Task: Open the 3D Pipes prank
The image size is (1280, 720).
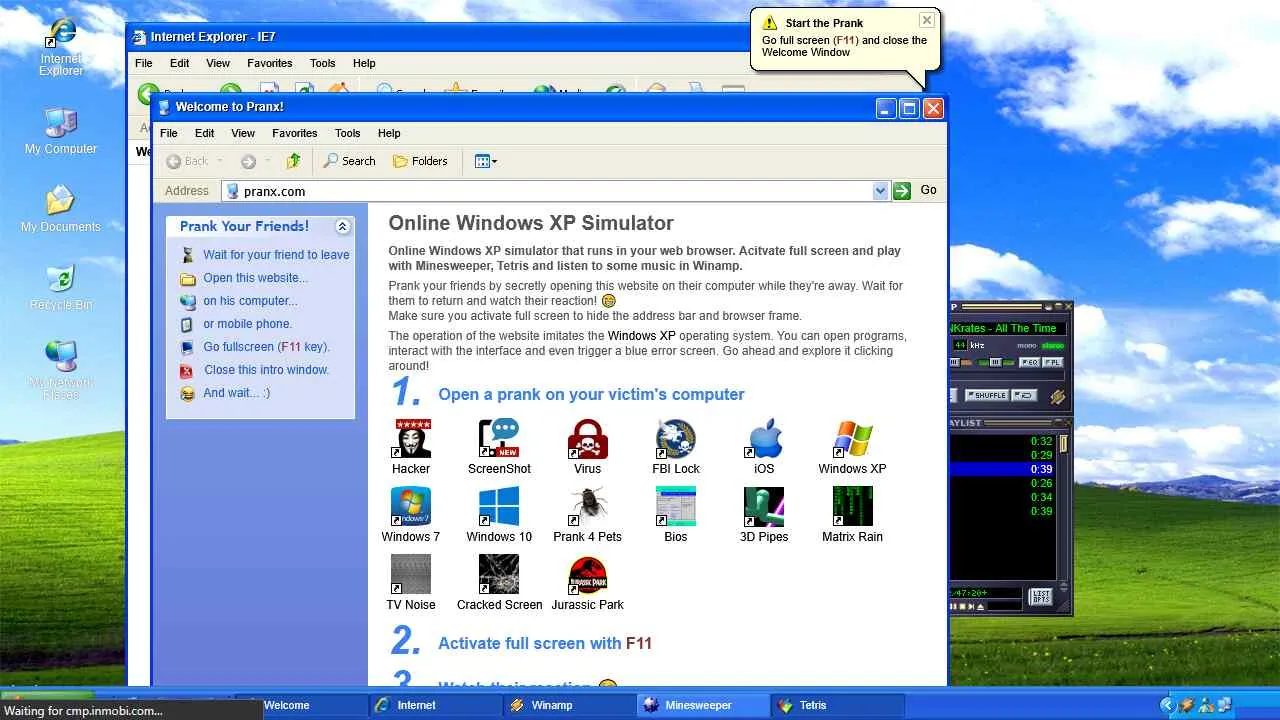Action: click(x=764, y=515)
